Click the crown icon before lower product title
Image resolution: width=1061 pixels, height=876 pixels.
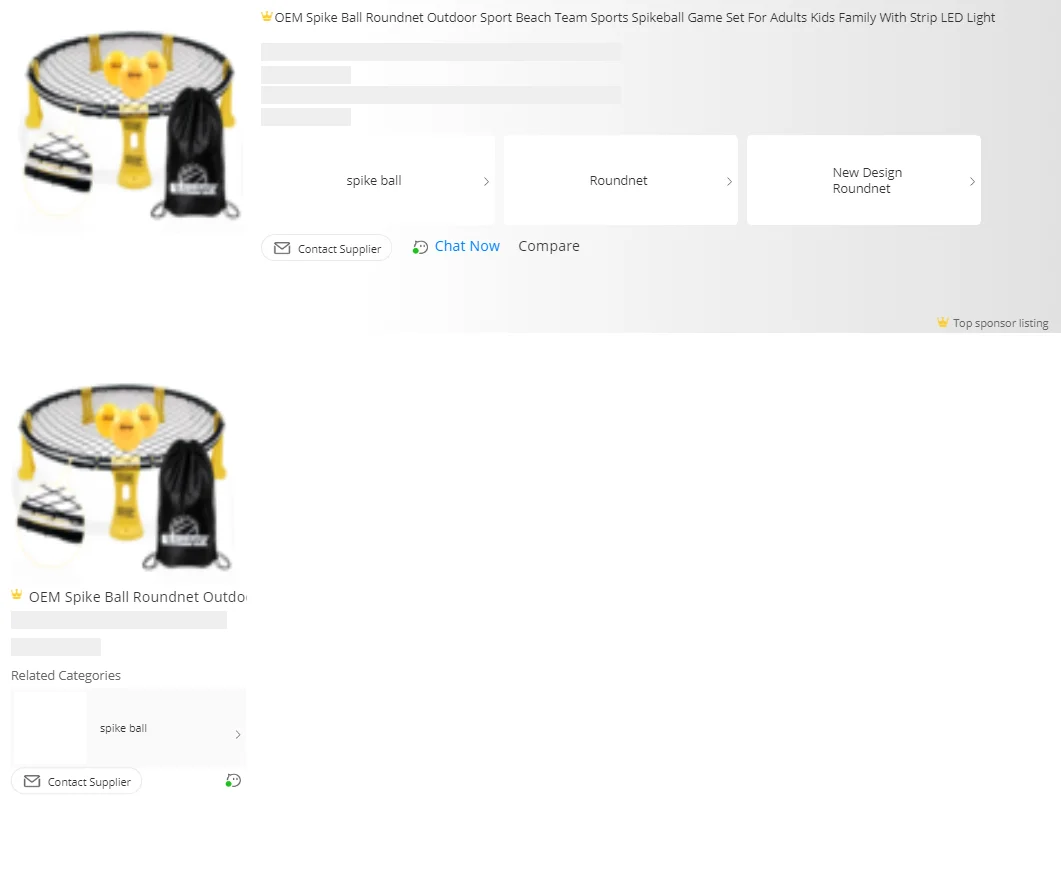[17, 595]
